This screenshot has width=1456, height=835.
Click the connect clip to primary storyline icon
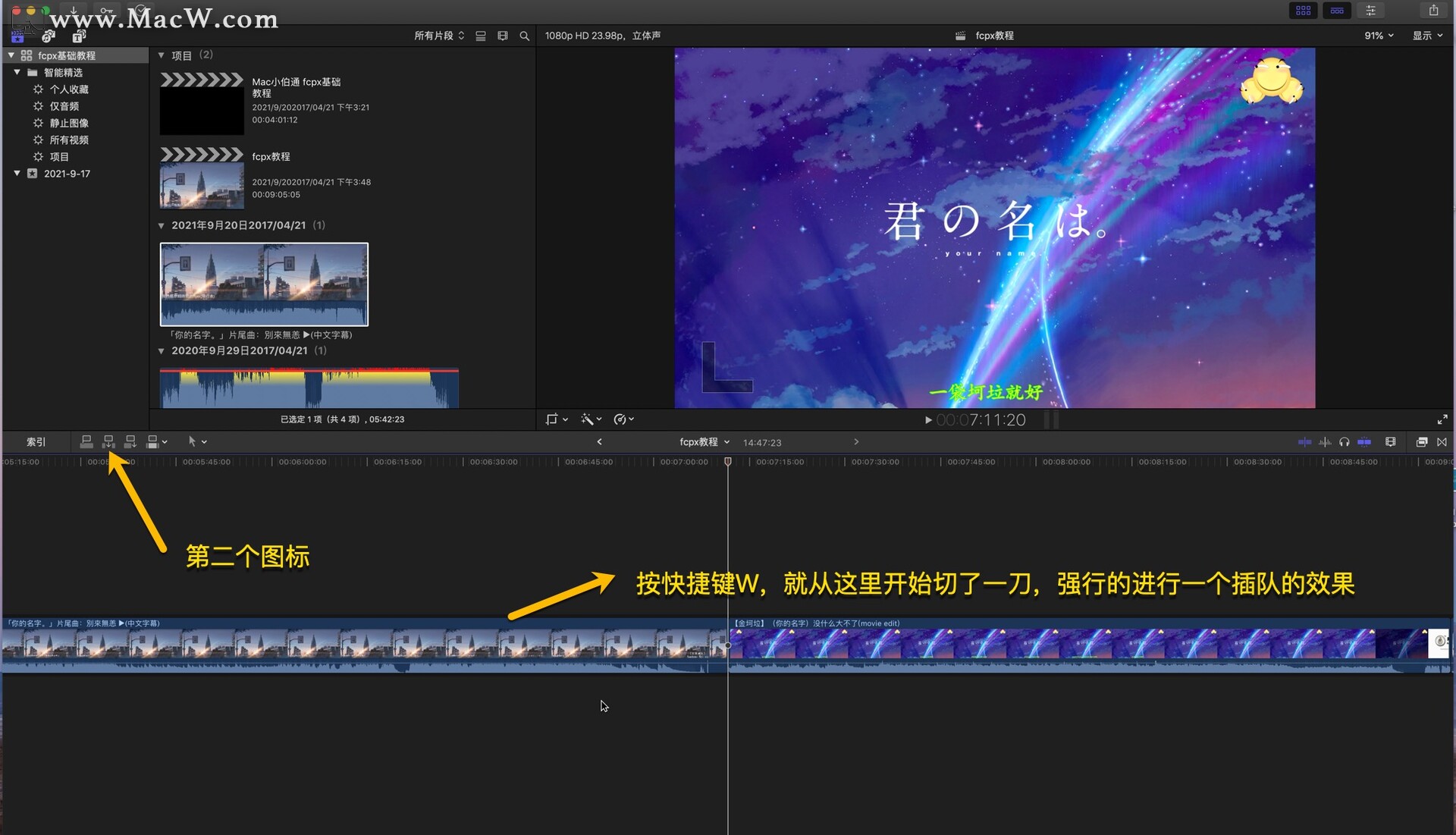point(86,441)
